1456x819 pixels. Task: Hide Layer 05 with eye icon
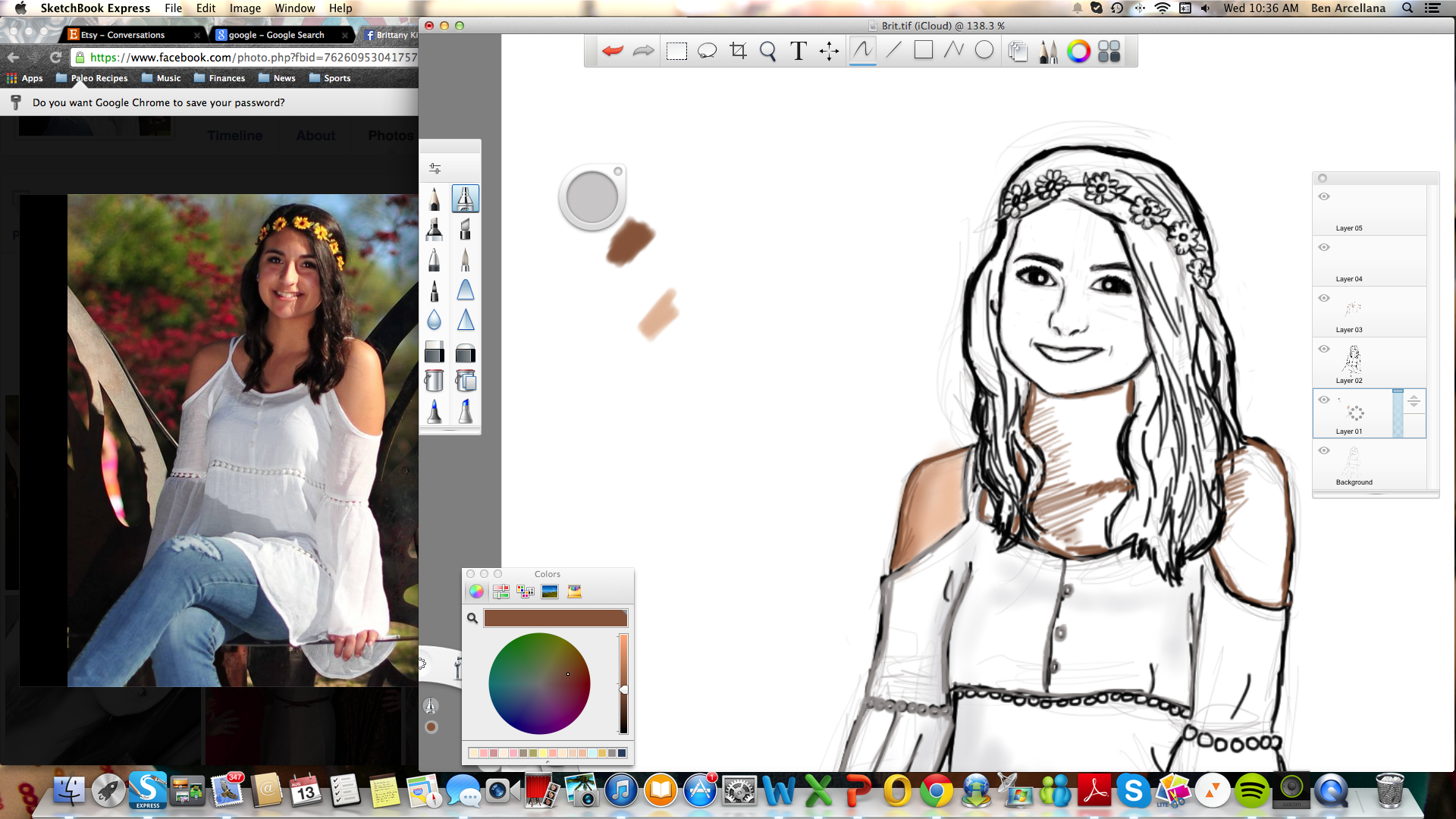tap(1324, 196)
